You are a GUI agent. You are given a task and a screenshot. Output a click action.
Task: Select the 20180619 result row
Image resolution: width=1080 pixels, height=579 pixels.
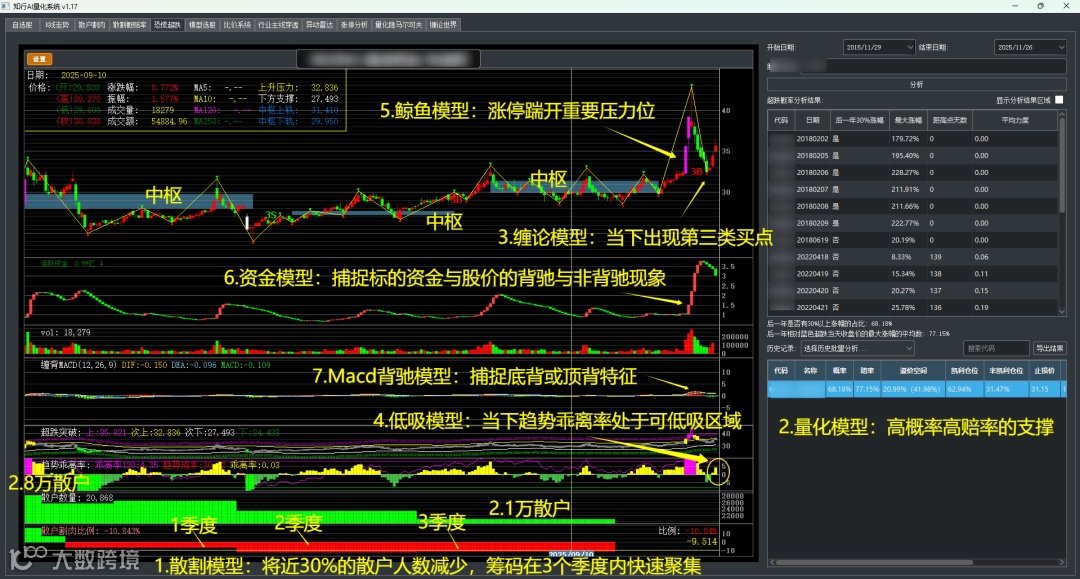pos(913,240)
